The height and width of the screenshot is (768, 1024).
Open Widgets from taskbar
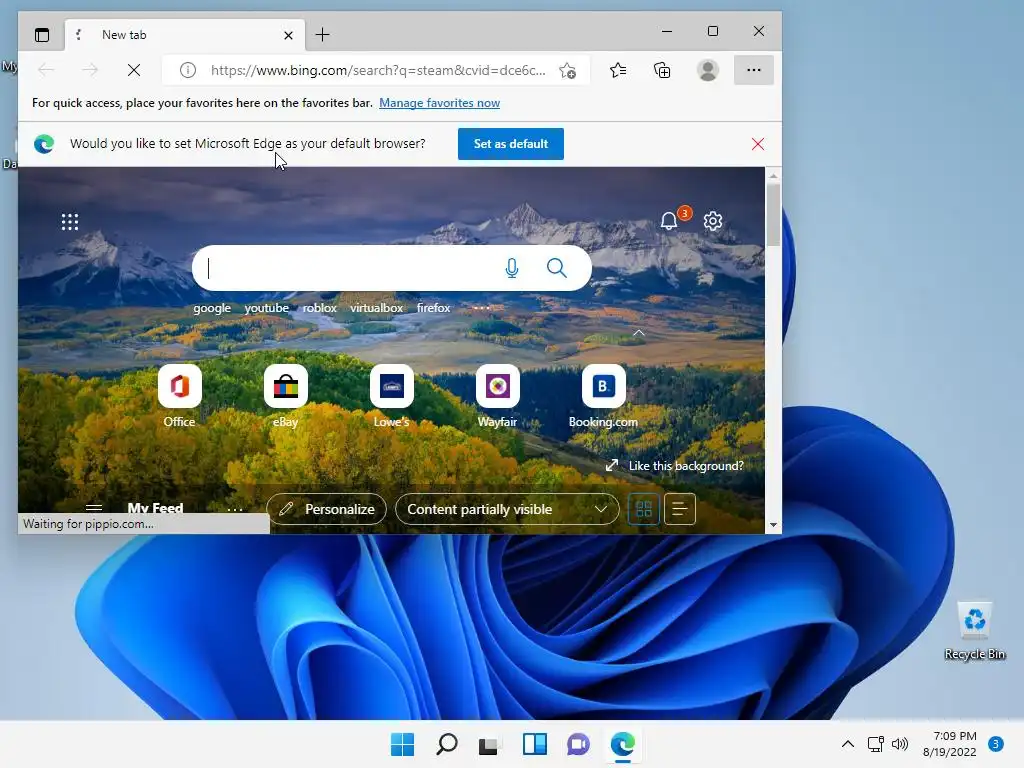[534, 744]
